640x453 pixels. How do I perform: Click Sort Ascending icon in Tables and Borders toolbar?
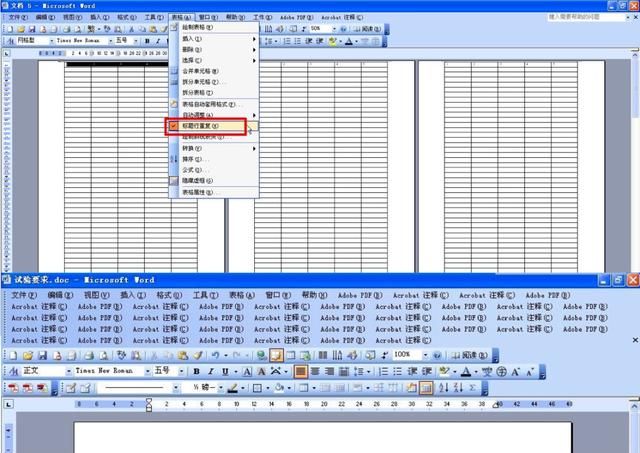(x=444, y=388)
